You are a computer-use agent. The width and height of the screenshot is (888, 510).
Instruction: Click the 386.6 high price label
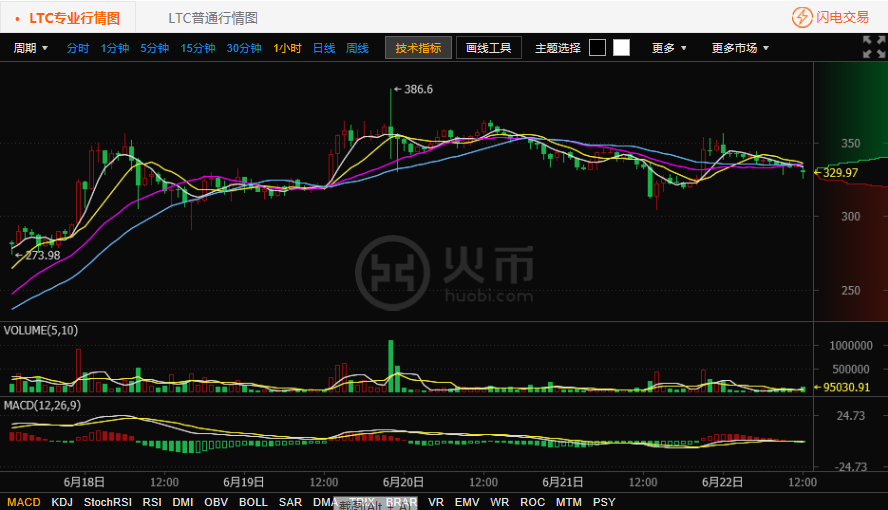pos(418,90)
